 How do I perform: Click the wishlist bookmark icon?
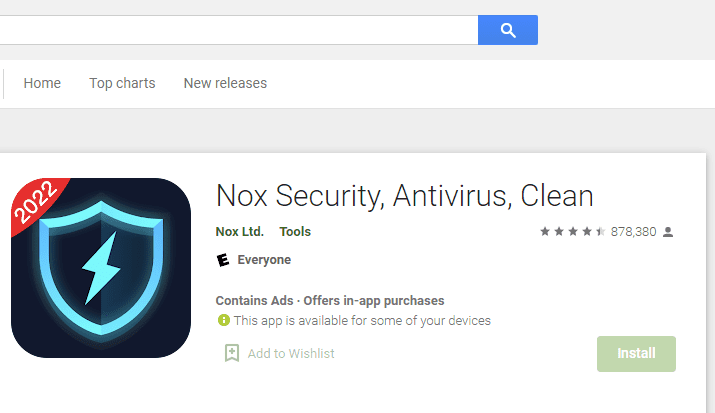point(232,353)
